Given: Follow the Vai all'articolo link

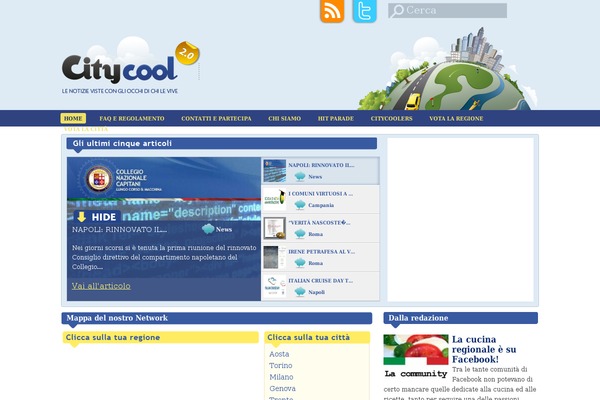Looking at the screenshot, I should tap(101, 286).
